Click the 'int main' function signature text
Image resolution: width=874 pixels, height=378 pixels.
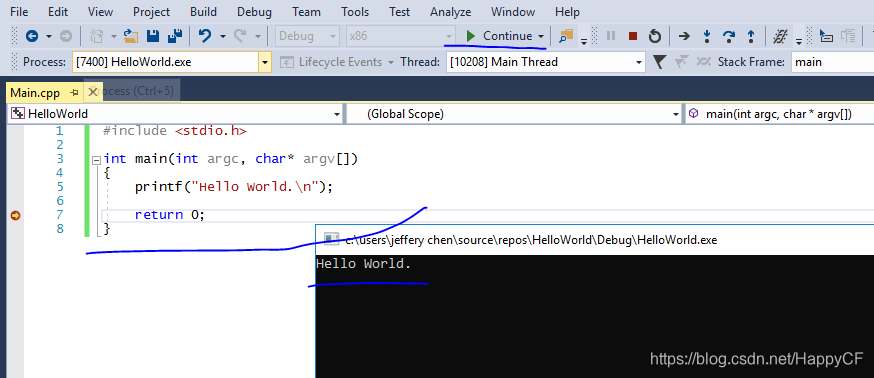(230, 159)
